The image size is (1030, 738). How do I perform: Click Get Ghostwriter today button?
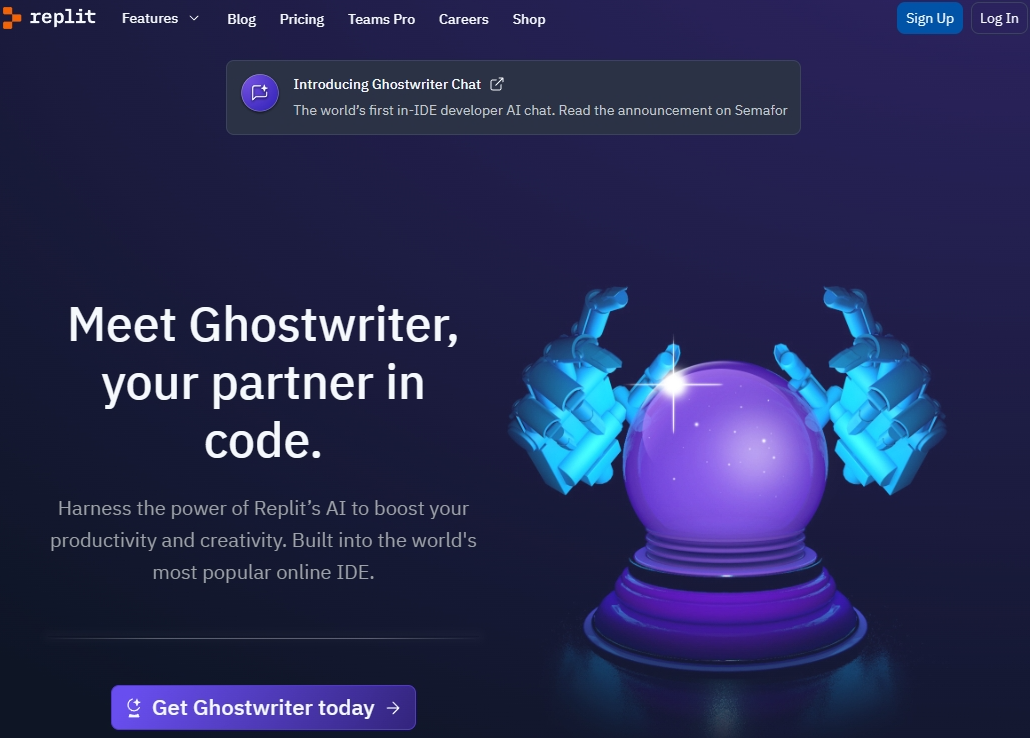click(263, 707)
